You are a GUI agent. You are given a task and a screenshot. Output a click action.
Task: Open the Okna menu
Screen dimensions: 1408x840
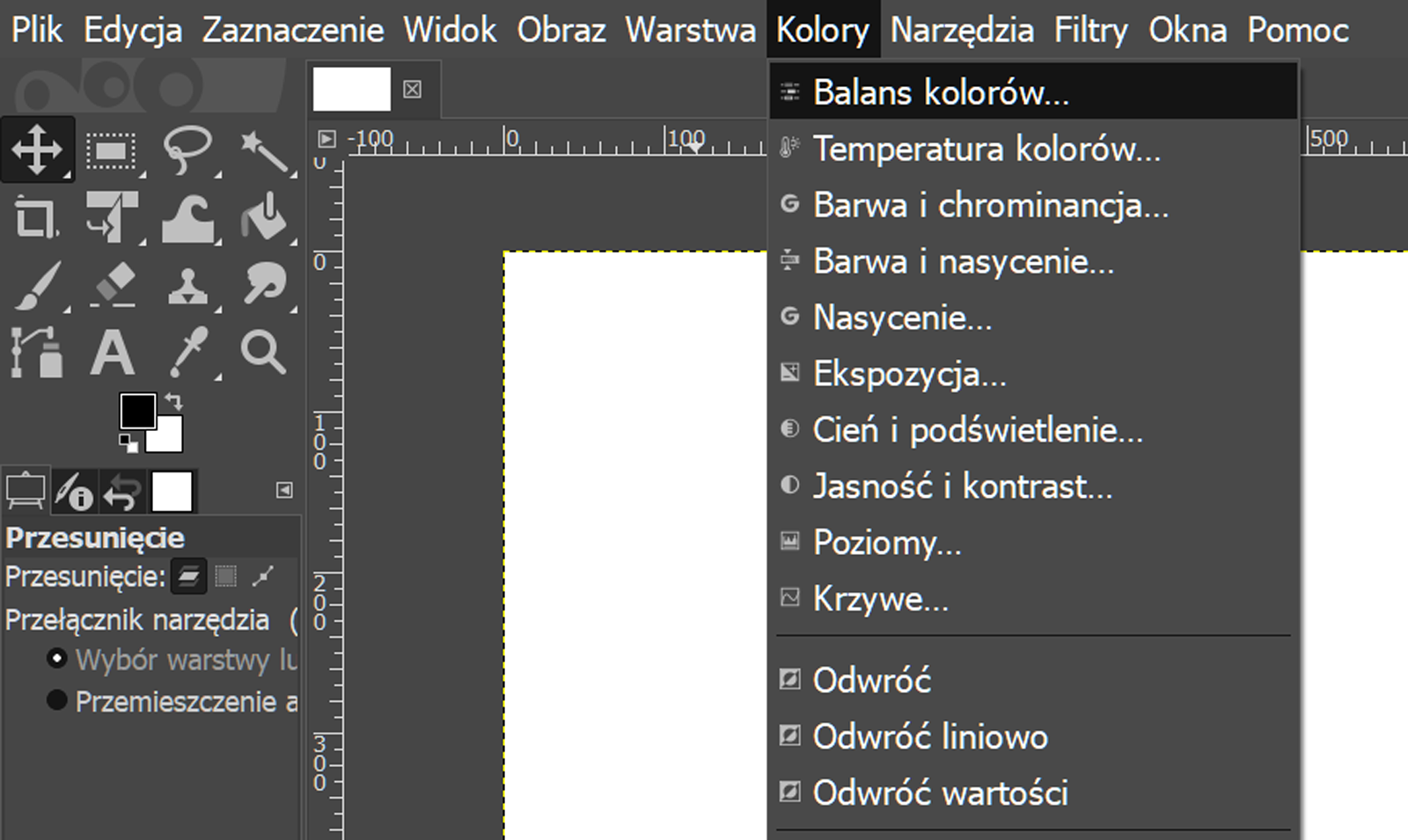click(x=1187, y=29)
